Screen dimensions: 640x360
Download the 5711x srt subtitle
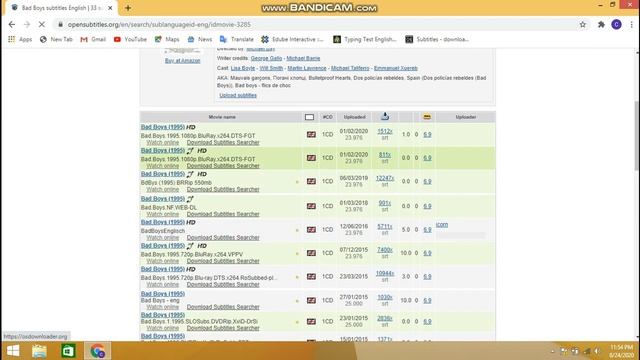(x=385, y=227)
